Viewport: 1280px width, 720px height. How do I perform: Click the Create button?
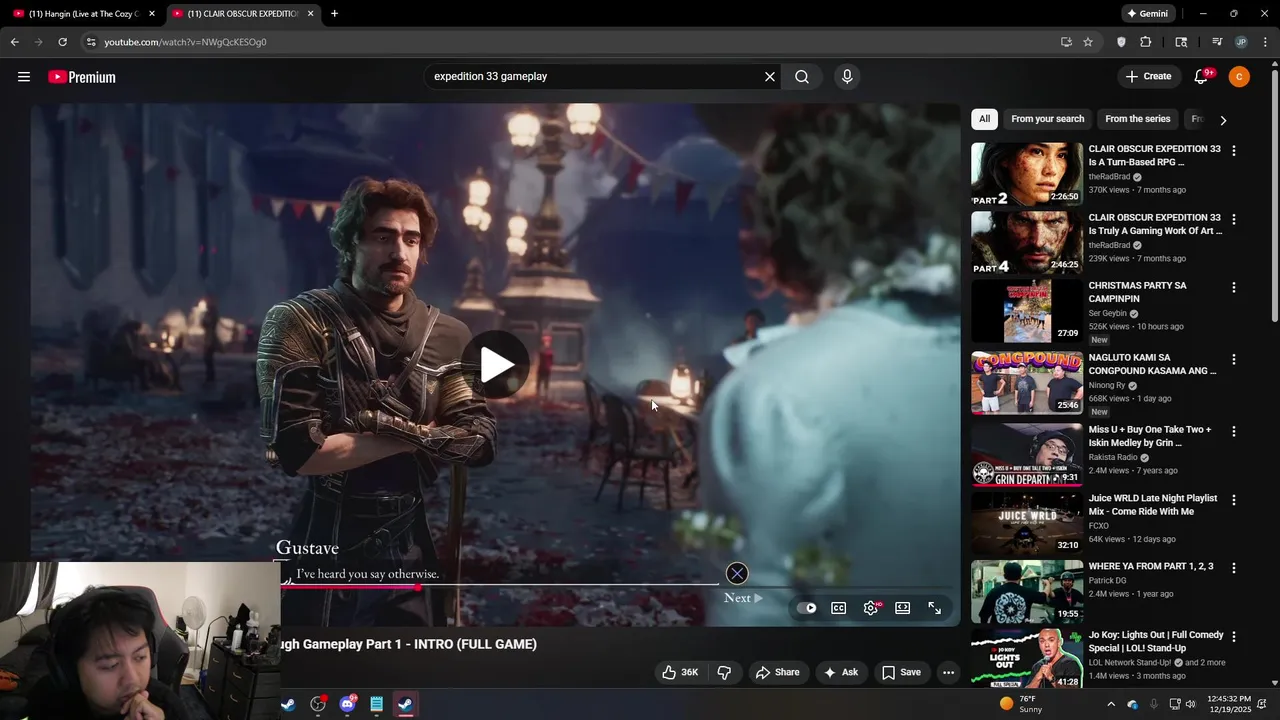tap(1148, 77)
